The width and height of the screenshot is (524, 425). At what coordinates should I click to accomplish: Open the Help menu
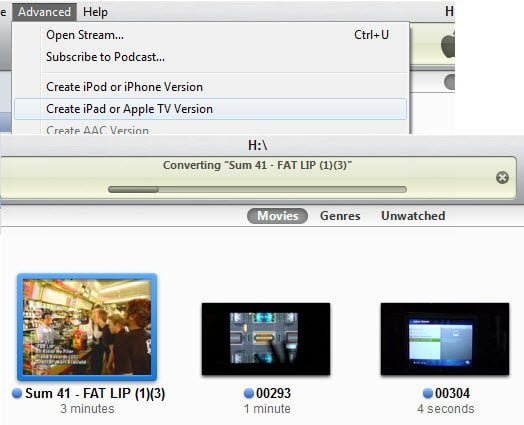(95, 12)
